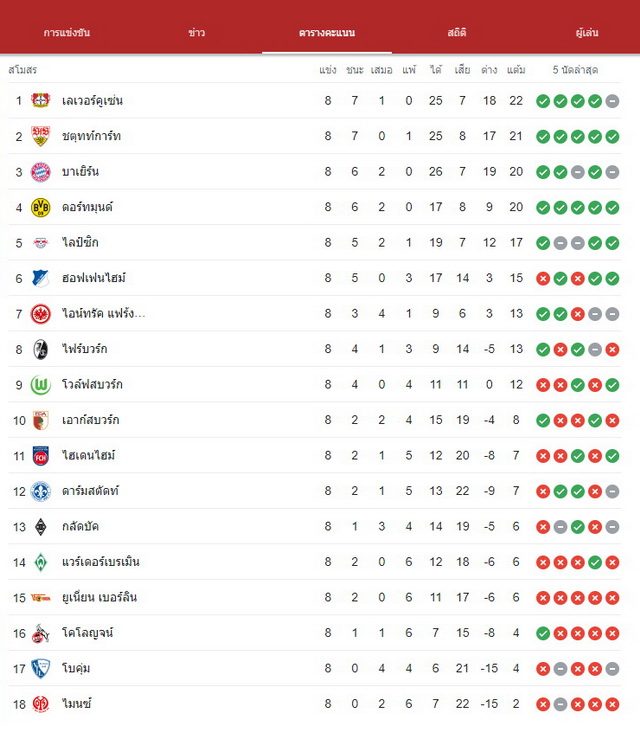Go to the ผู้เล่น tab
This screenshot has height=733, width=640.
tap(587, 33)
